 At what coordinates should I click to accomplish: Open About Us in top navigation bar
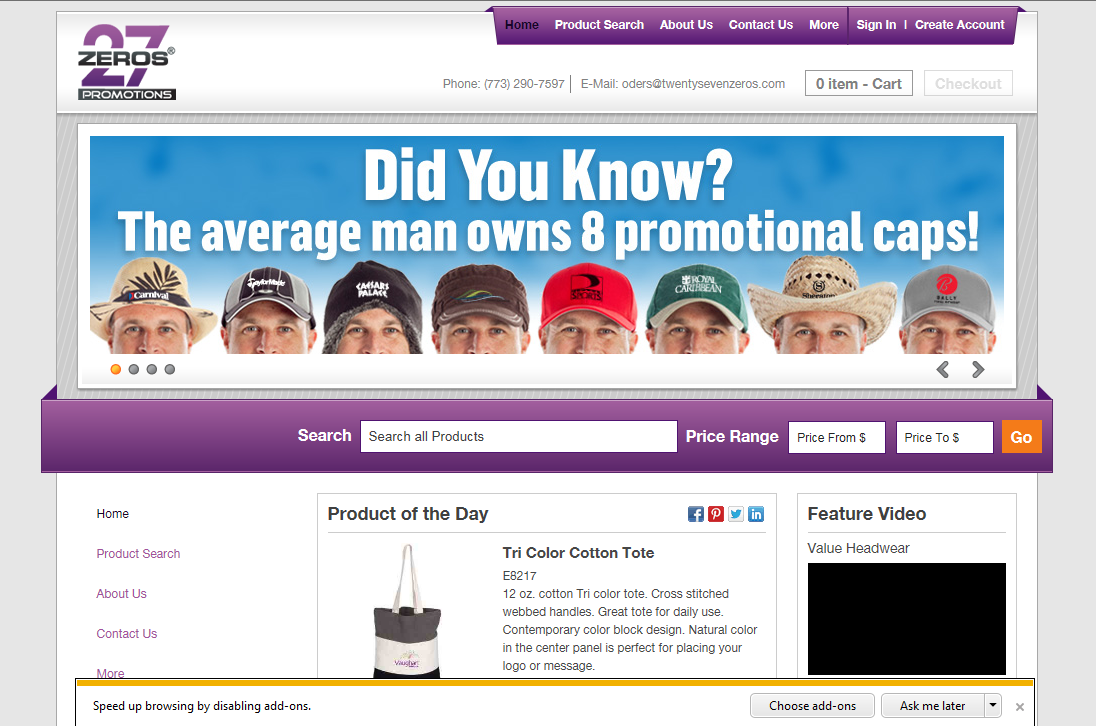(686, 25)
